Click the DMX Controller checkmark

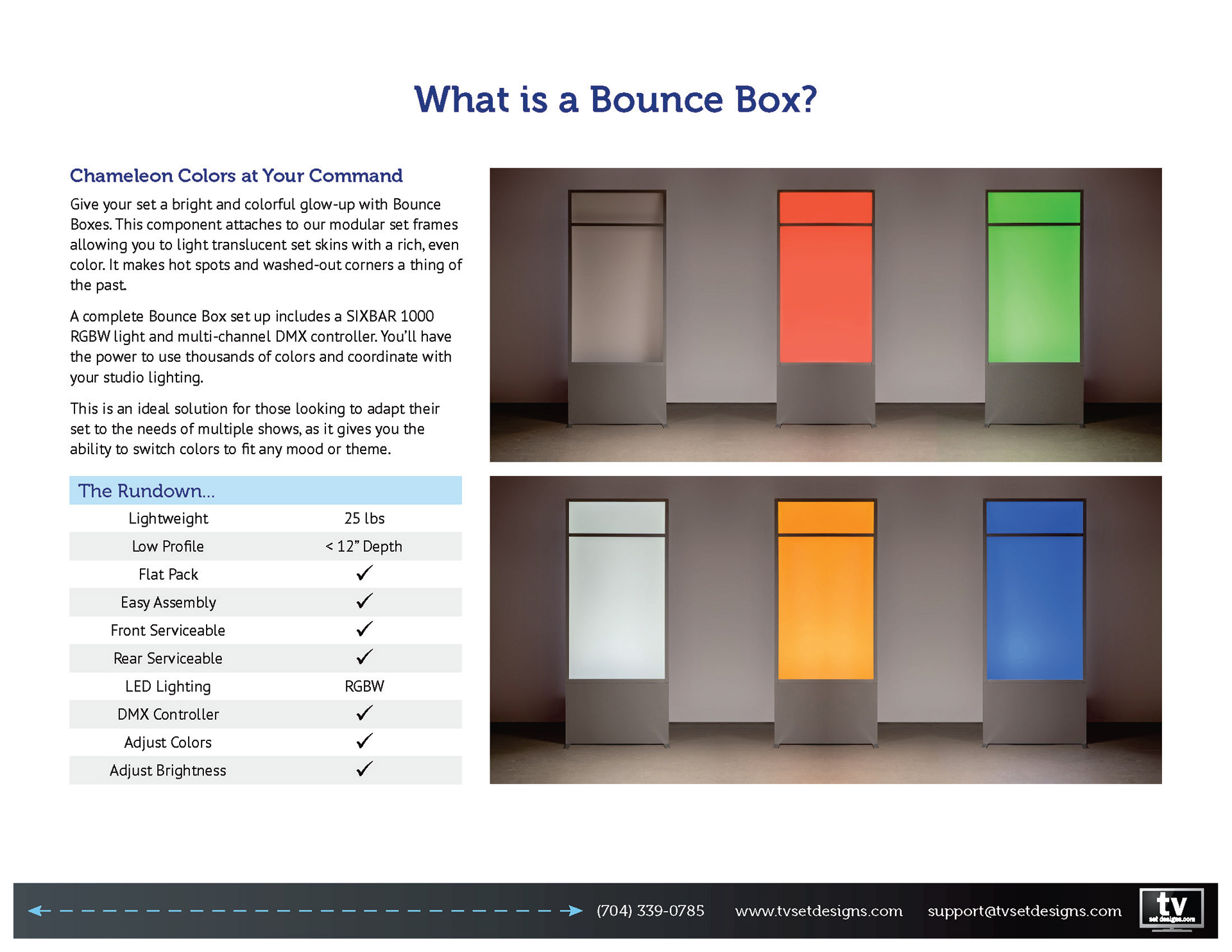[364, 713]
